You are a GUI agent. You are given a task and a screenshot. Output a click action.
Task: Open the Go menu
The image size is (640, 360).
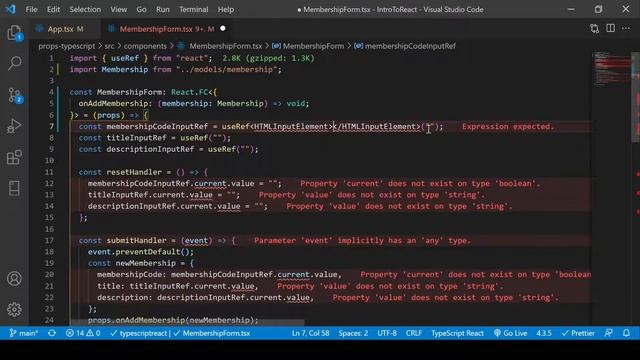pos(141,9)
